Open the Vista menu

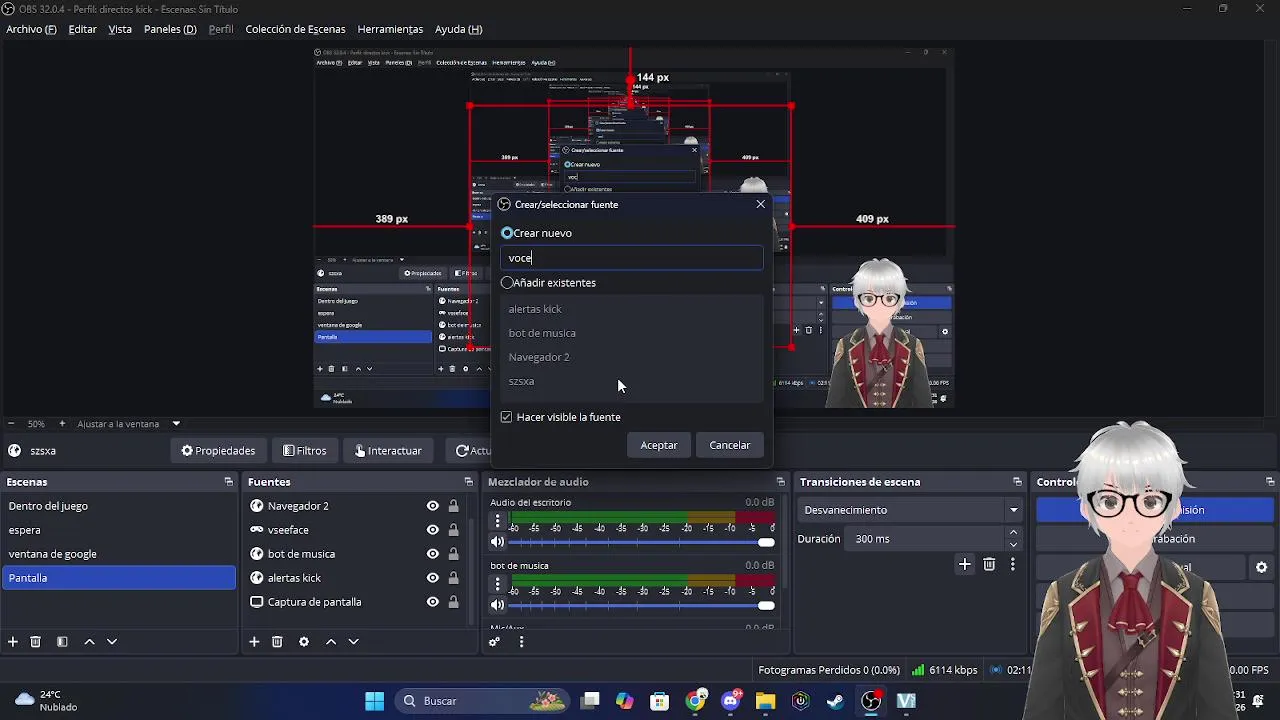(x=120, y=29)
